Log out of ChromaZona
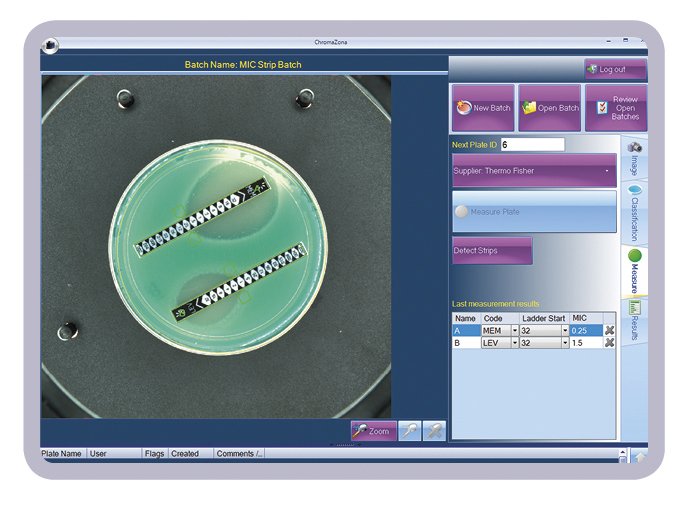690x510 pixels. tap(615, 69)
